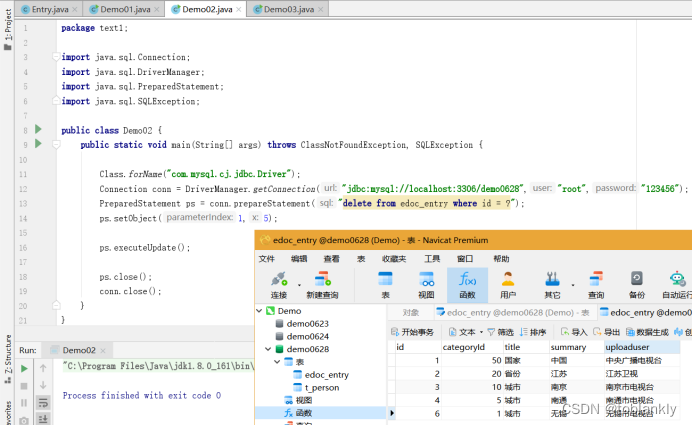Click the 数据生成 data generation button

647,332
